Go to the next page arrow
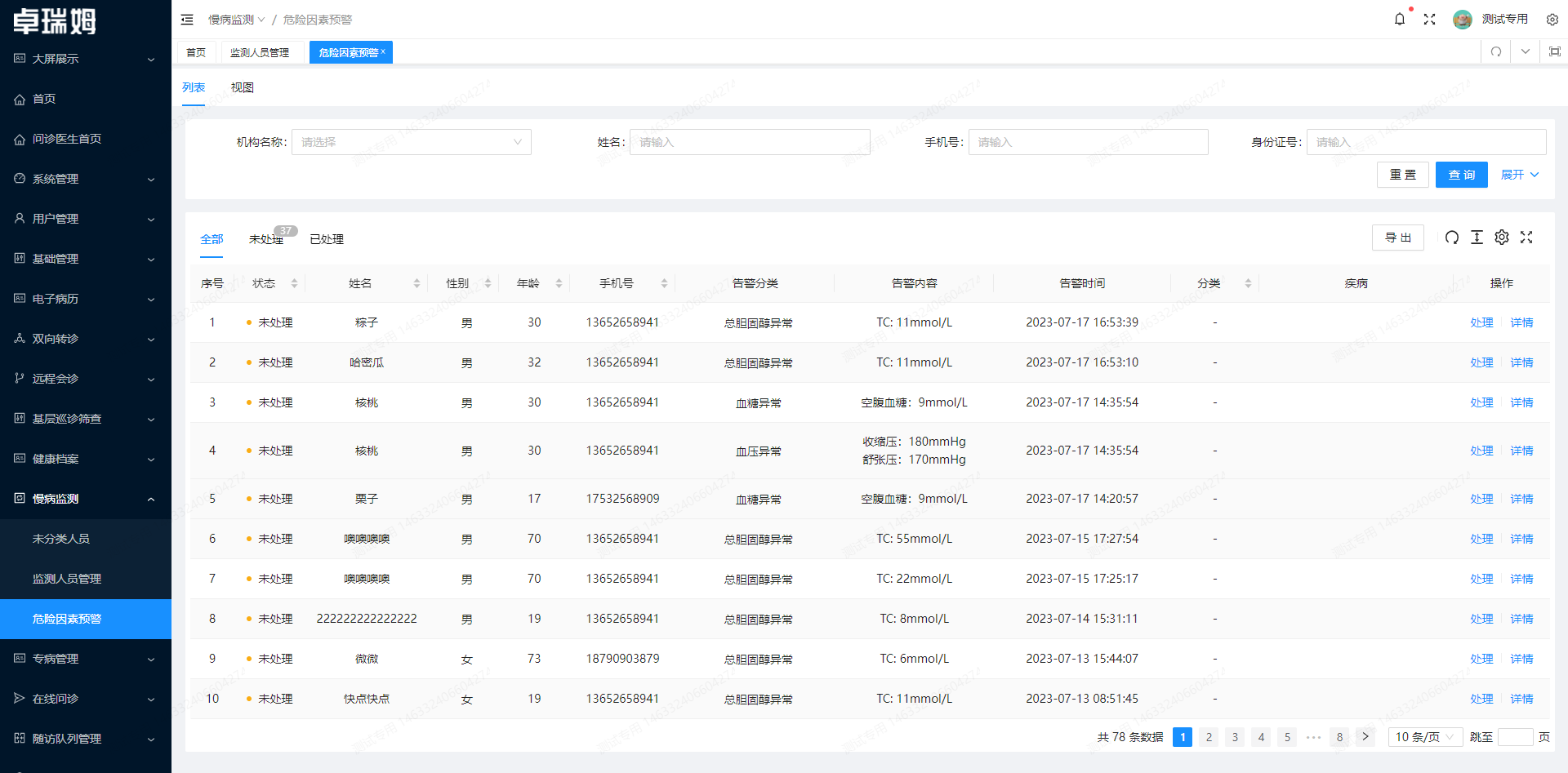The width and height of the screenshot is (1568, 773). (x=1365, y=737)
